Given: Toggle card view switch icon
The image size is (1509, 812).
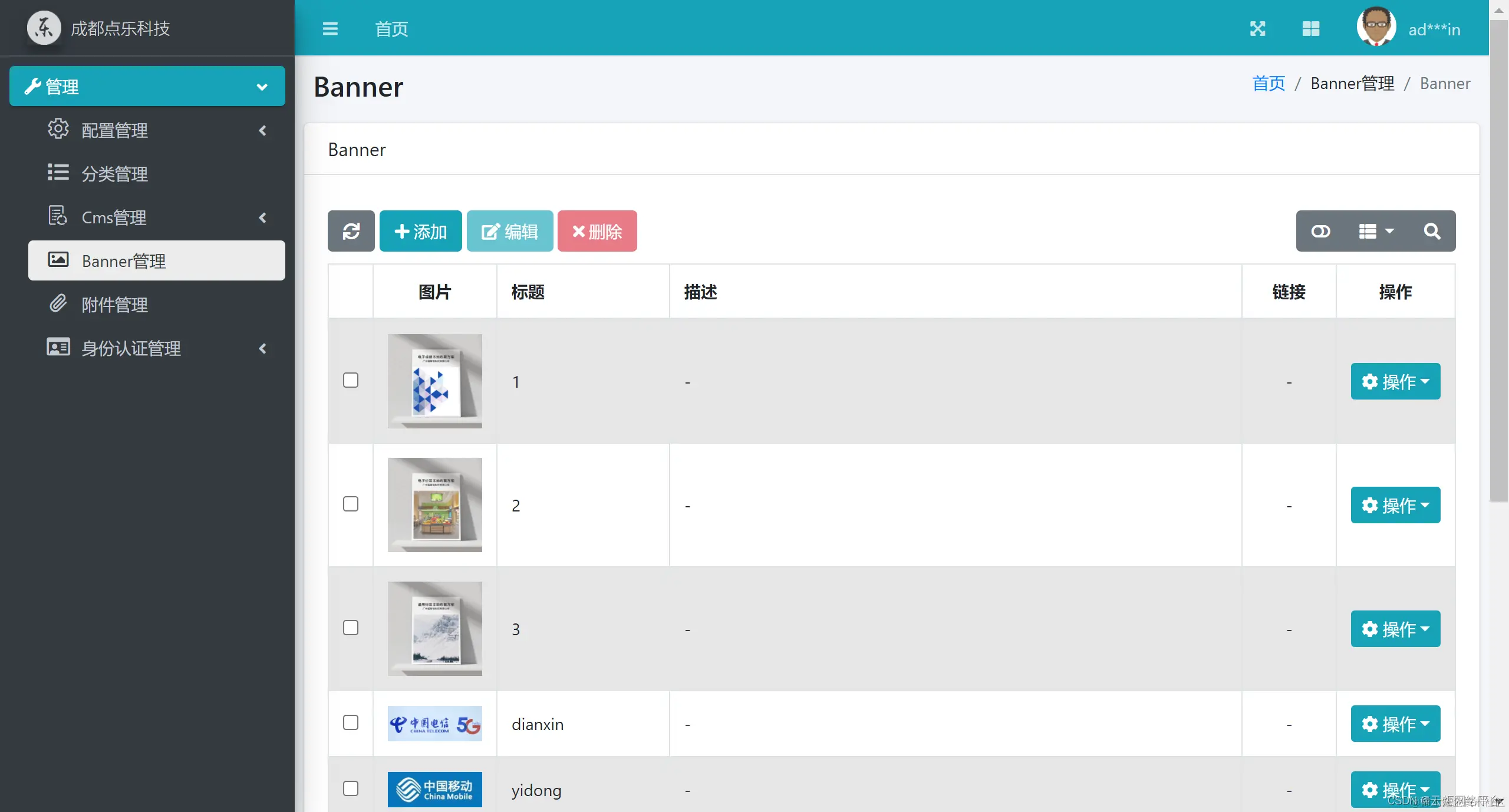Looking at the screenshot, I should click(x=1320, y=231).
